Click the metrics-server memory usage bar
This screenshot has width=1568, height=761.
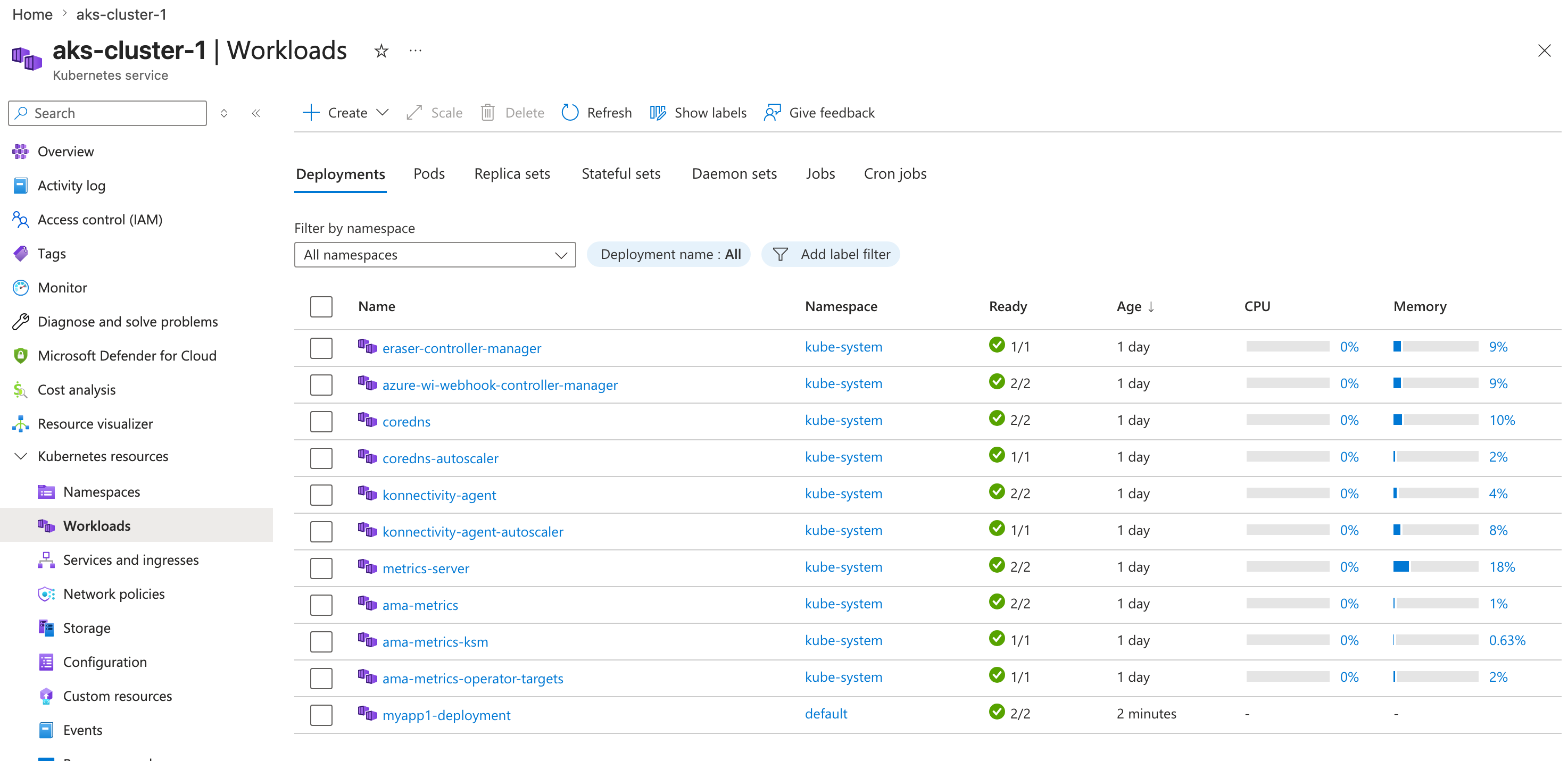click(x=1436, y=567)
